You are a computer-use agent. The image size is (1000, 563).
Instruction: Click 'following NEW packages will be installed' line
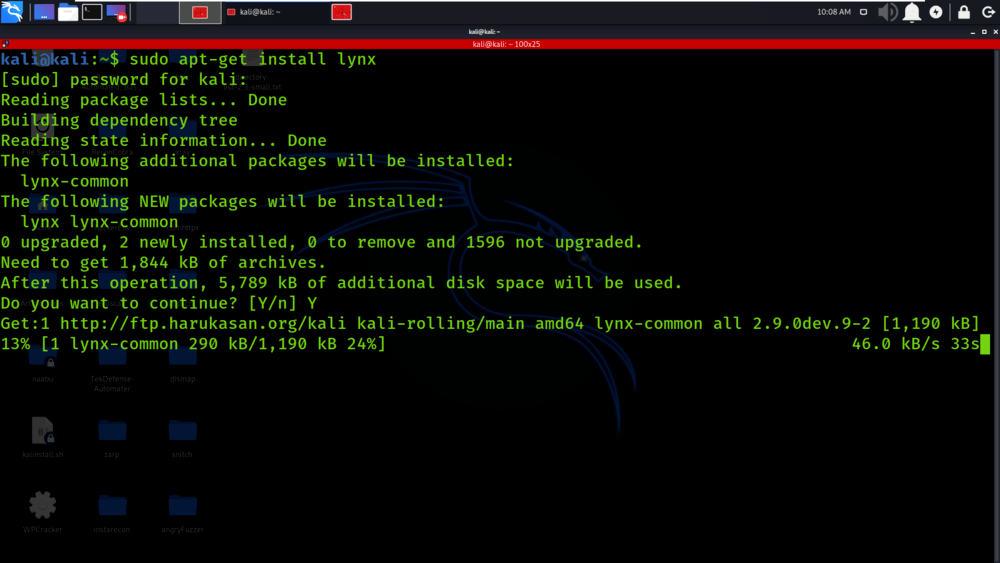(x=223, y=202)
